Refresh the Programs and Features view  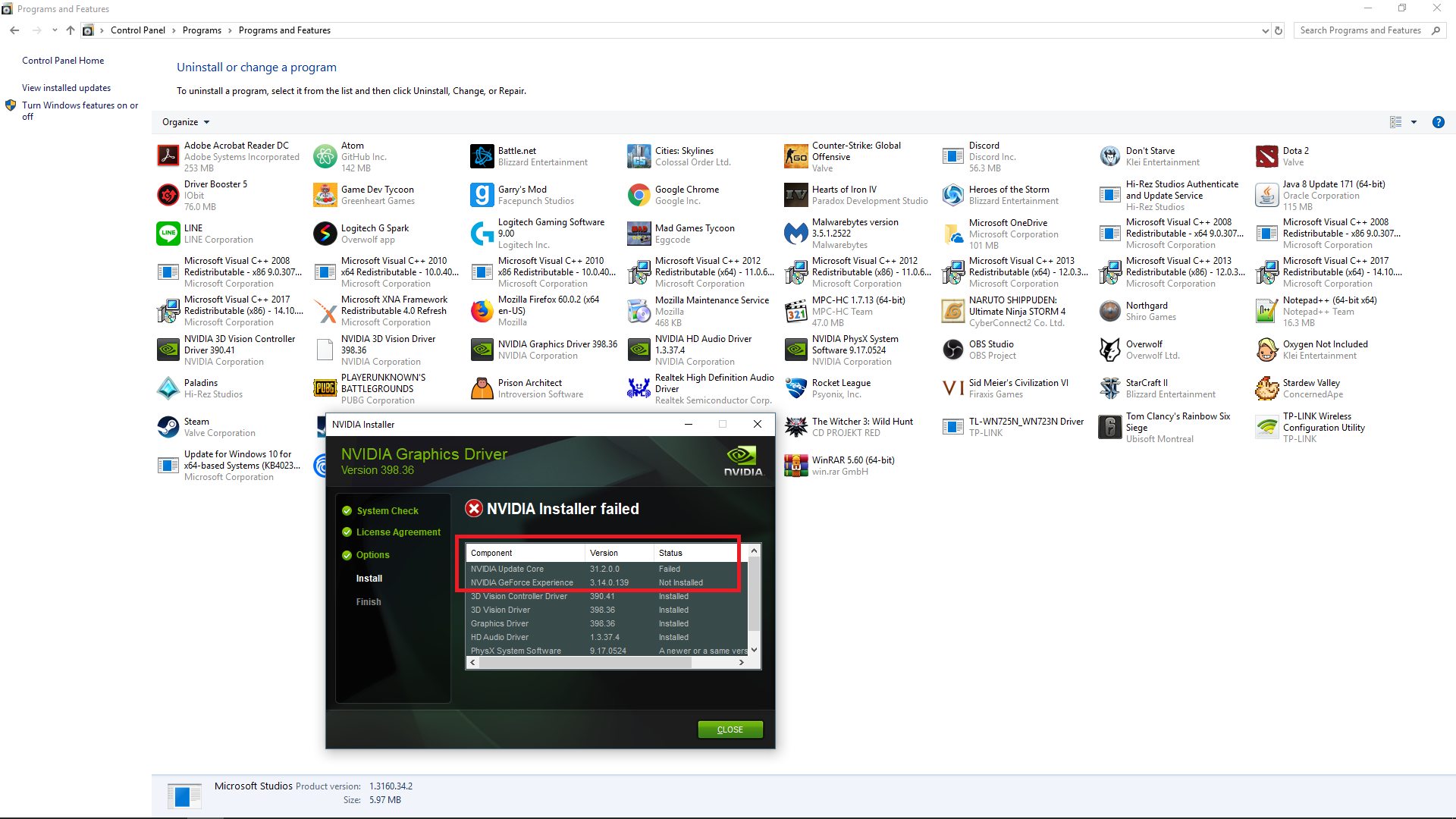[x=1279, y=30]
